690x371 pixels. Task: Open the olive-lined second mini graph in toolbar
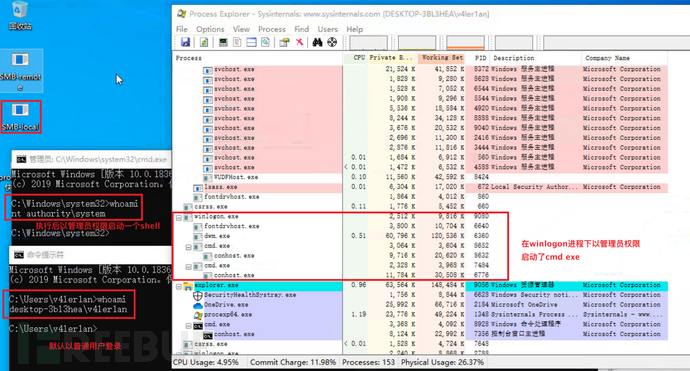417,43
